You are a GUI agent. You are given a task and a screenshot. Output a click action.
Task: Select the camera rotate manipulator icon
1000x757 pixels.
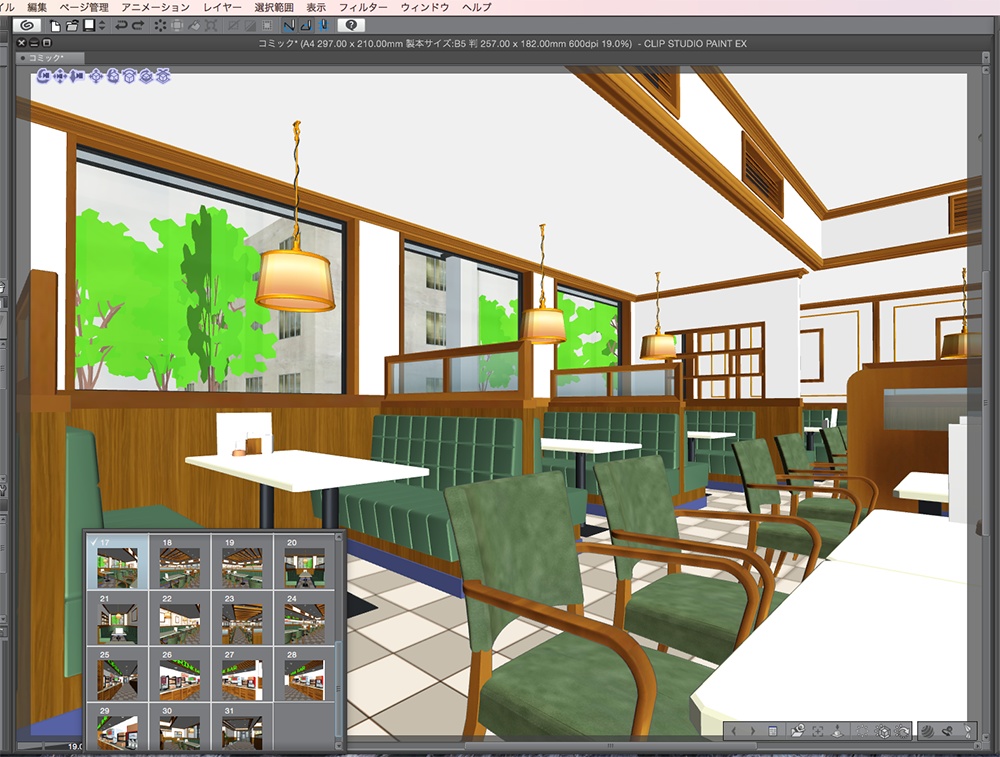[43, 77]
